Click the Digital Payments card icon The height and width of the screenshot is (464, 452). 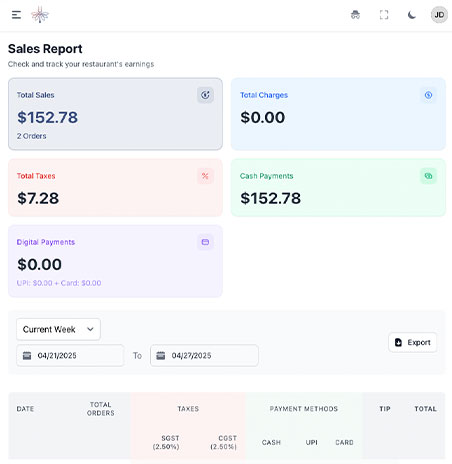point(205,242)
